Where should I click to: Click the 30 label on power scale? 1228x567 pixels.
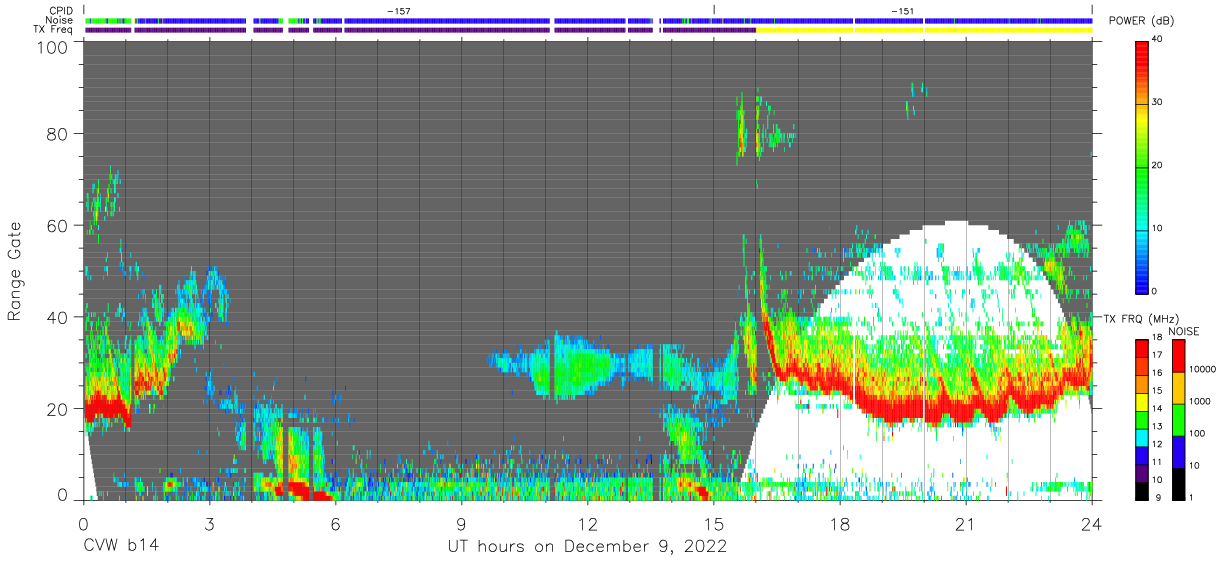point(1159,103)
